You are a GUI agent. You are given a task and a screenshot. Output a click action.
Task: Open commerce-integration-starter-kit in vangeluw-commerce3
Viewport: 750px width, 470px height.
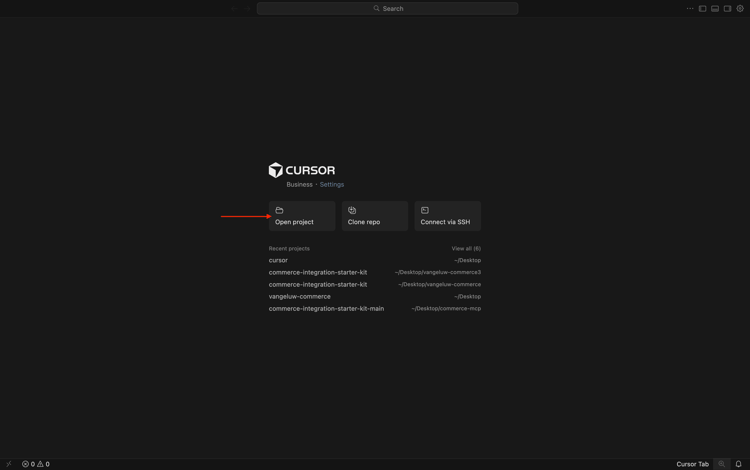[375, 273]
